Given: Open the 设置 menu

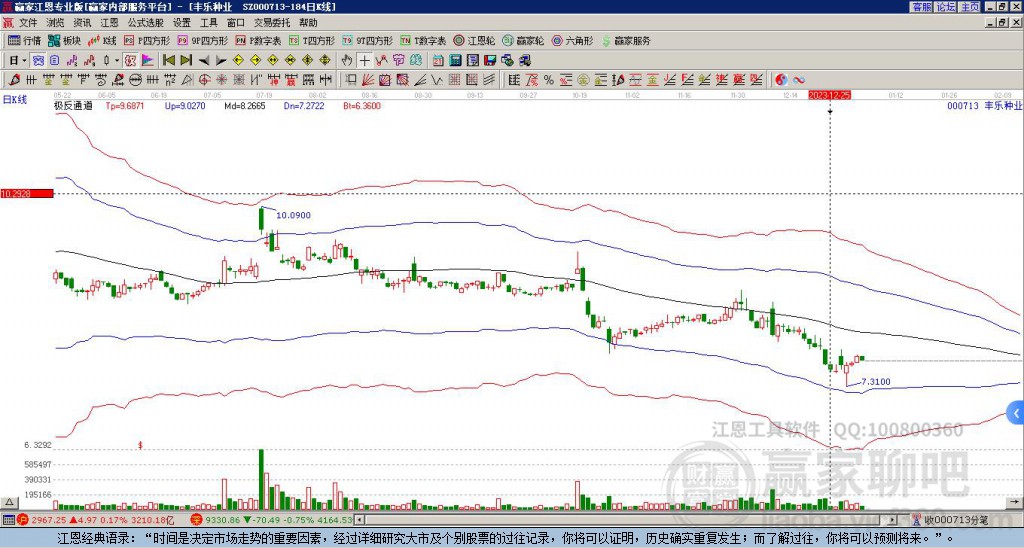Looking at the screenshot, I should click(x=182, y=23).
